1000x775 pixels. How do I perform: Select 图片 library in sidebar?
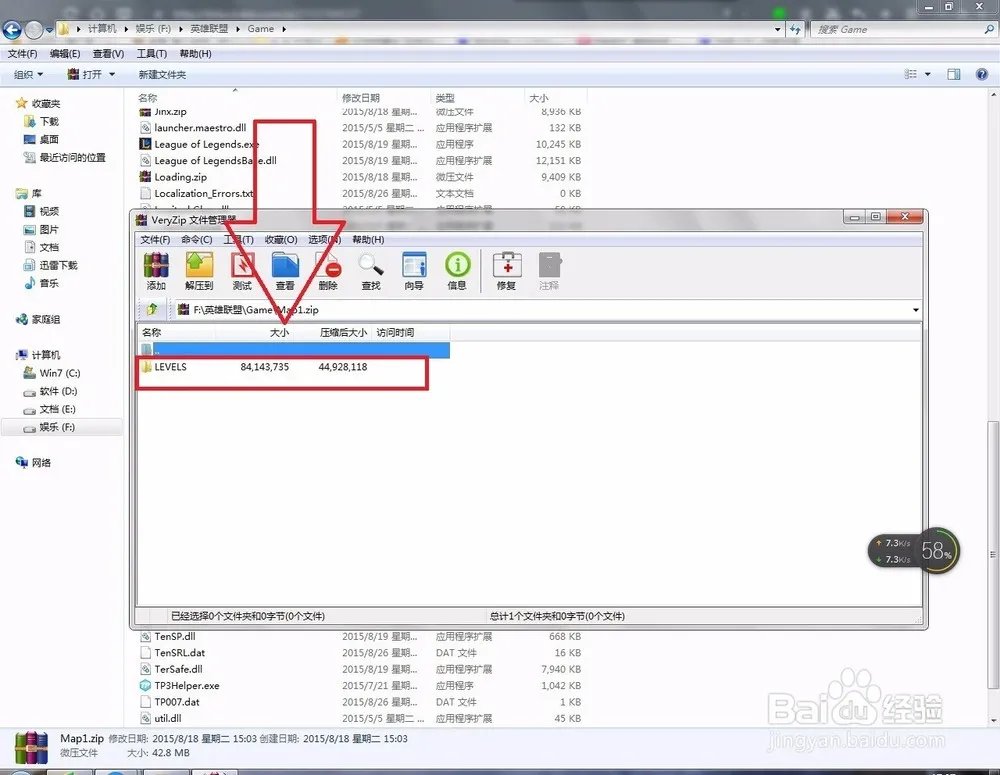pyautogui.click(x=41, y=229)
